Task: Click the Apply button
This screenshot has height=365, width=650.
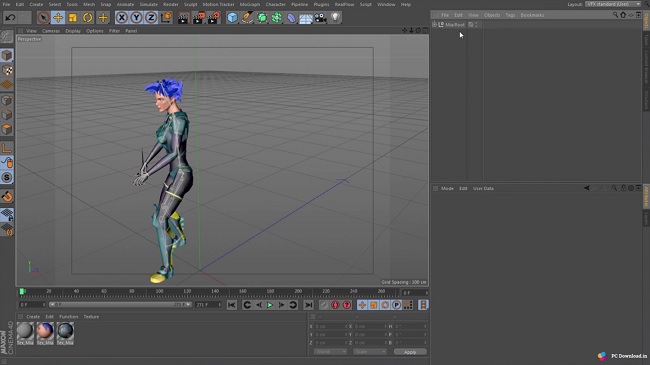Action: [x=410, y=352]
